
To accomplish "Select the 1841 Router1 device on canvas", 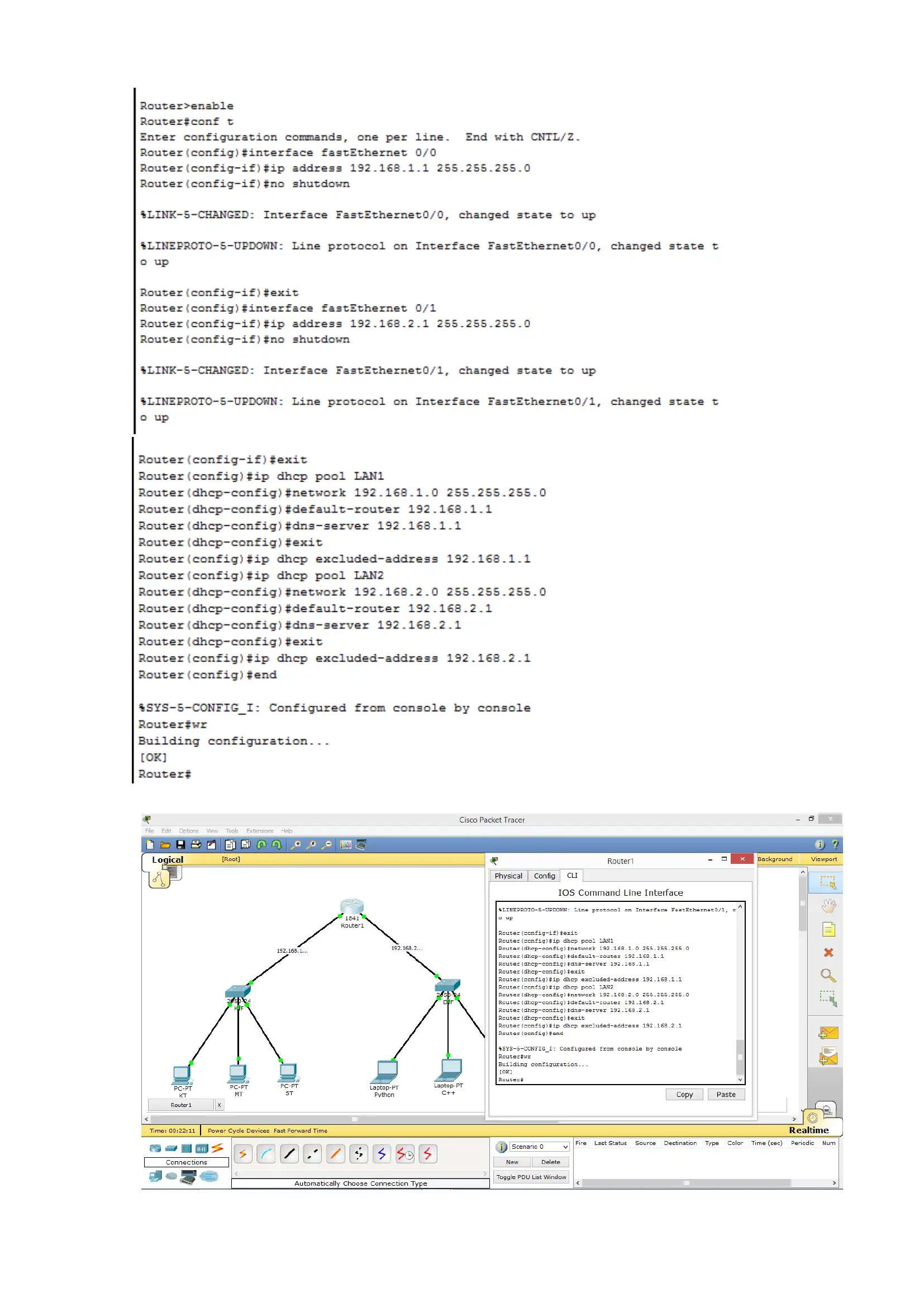I will point(351,907).
